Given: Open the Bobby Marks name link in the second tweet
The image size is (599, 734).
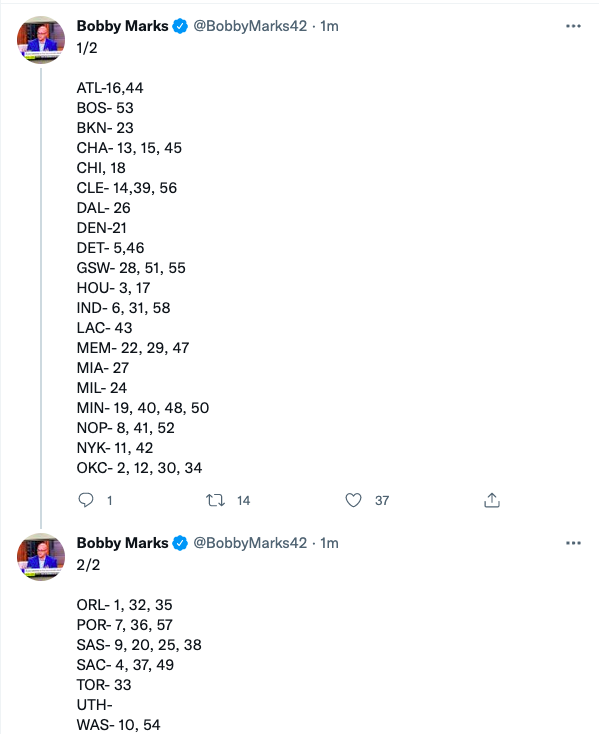Looking at the screenshot, I should [122, 543].
